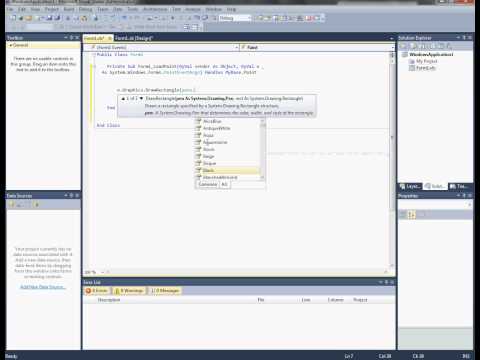The image size is (480, 360).
Task: Select Beige in the IntelliSense list
Action: tap(227, 156)
